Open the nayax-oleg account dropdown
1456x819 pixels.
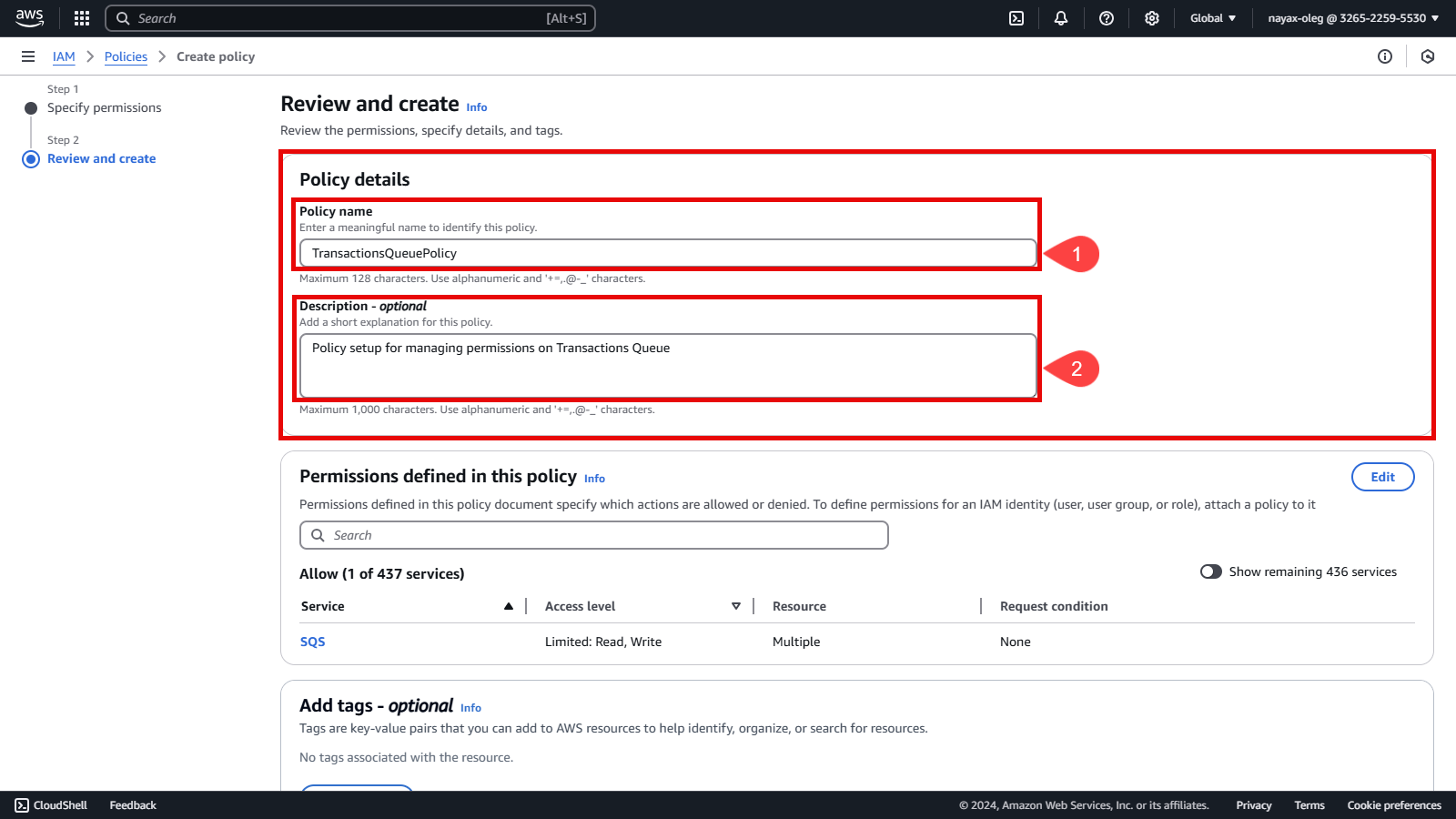(x=1353, y=18)
